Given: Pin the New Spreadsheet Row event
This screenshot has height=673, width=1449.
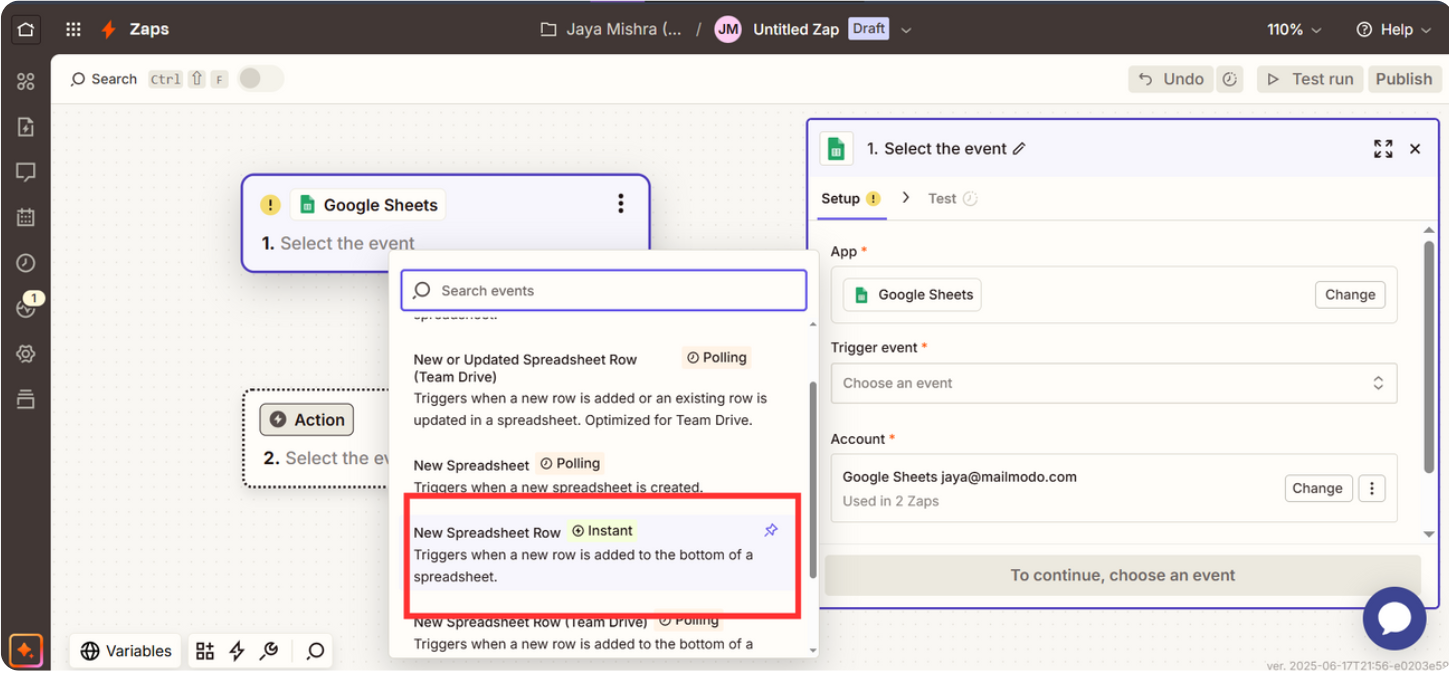Looking at the screenshot, I should (770, 530).
